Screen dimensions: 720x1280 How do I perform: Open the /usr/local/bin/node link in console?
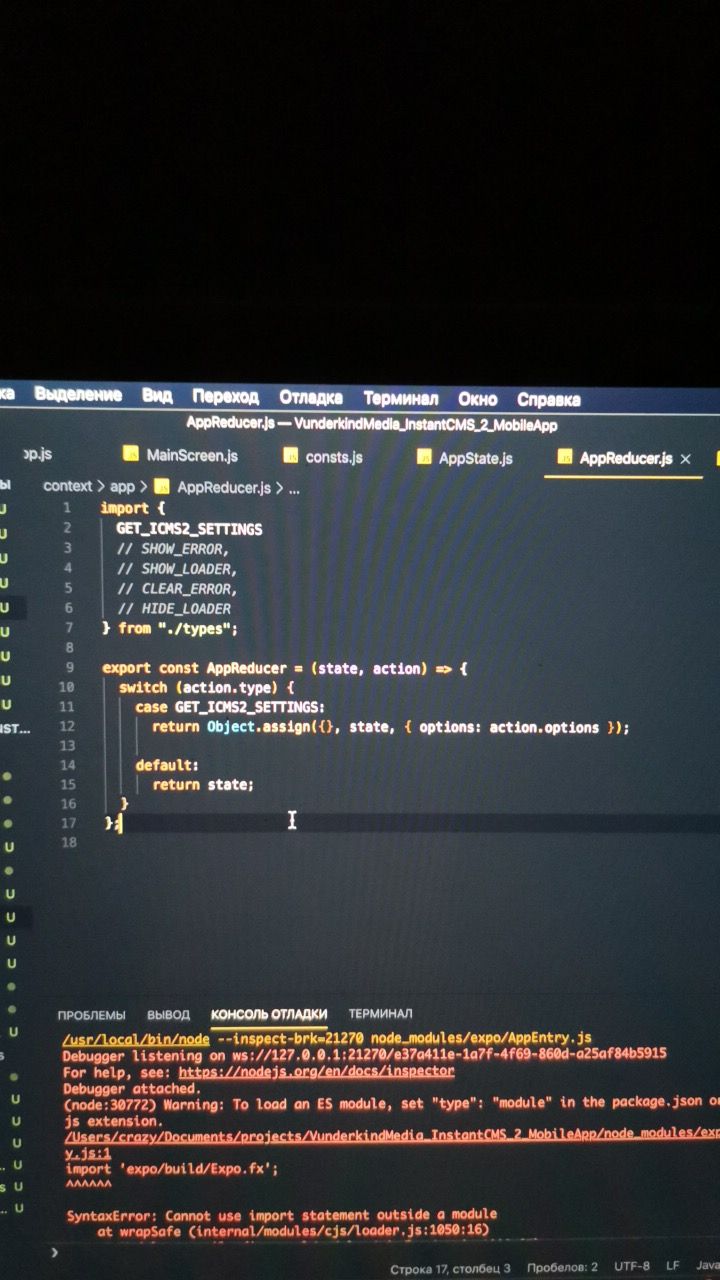136,1039
